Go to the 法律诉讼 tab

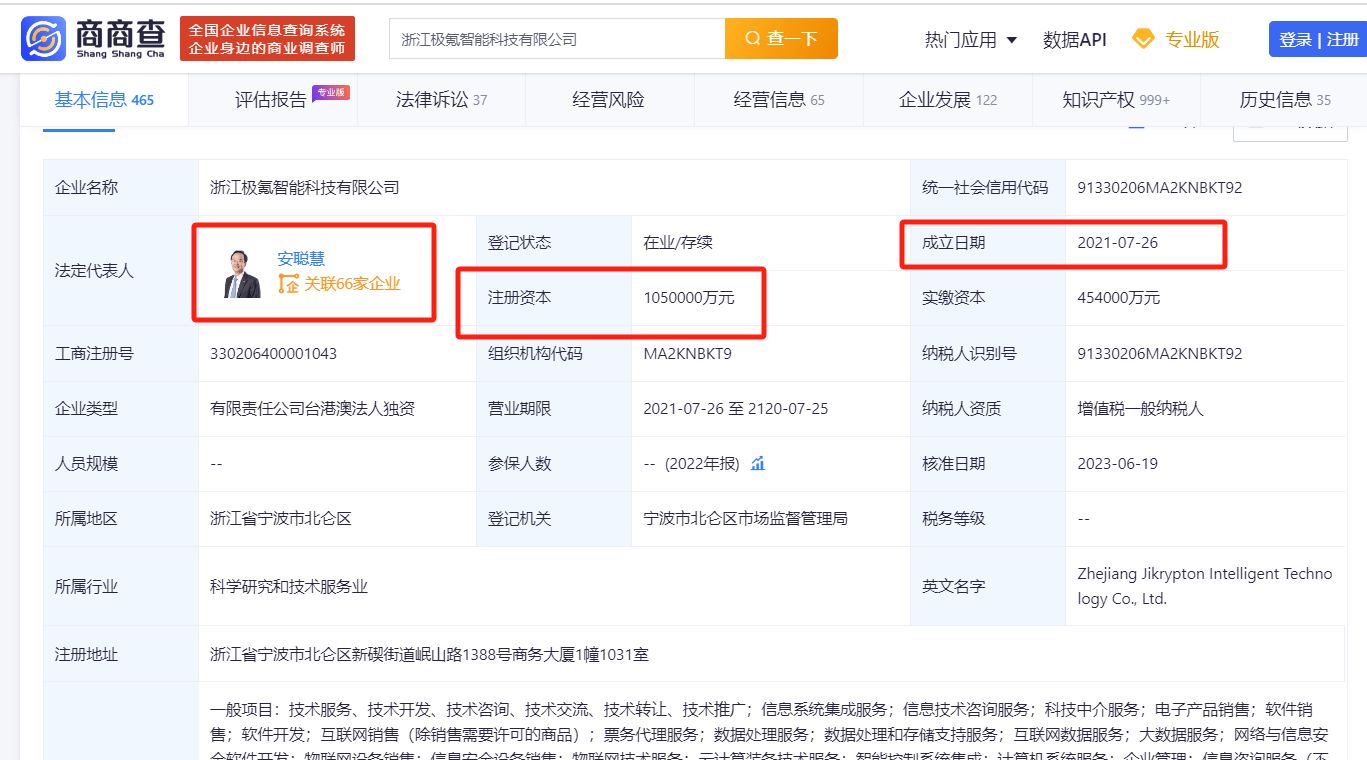click(441, 99)
